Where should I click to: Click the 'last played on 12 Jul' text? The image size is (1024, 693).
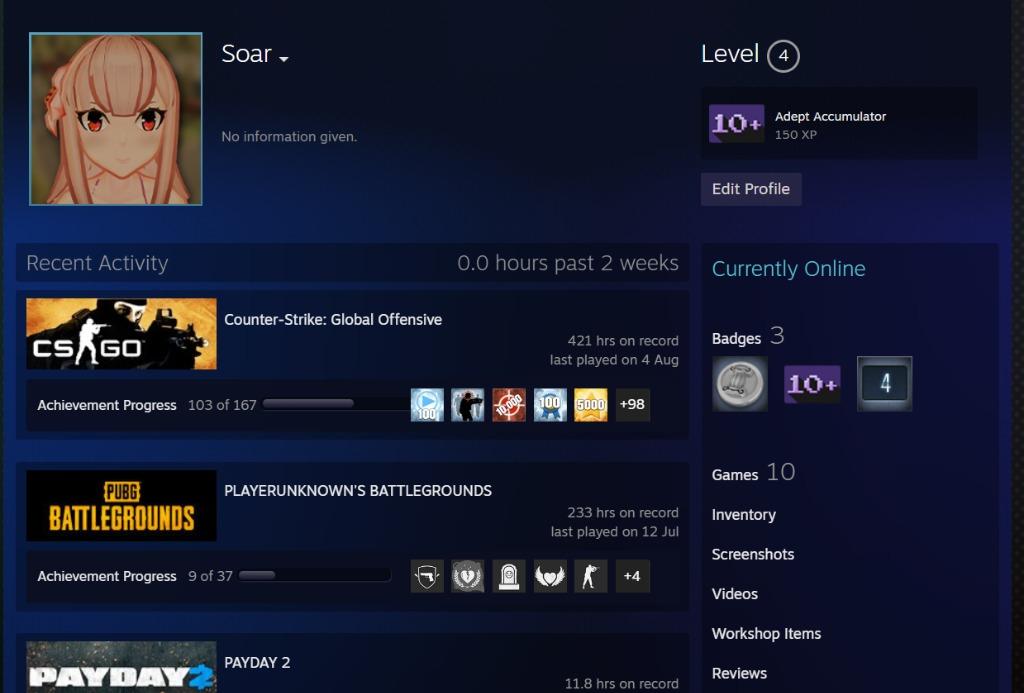pyautogui.click(x=615, y=531)
